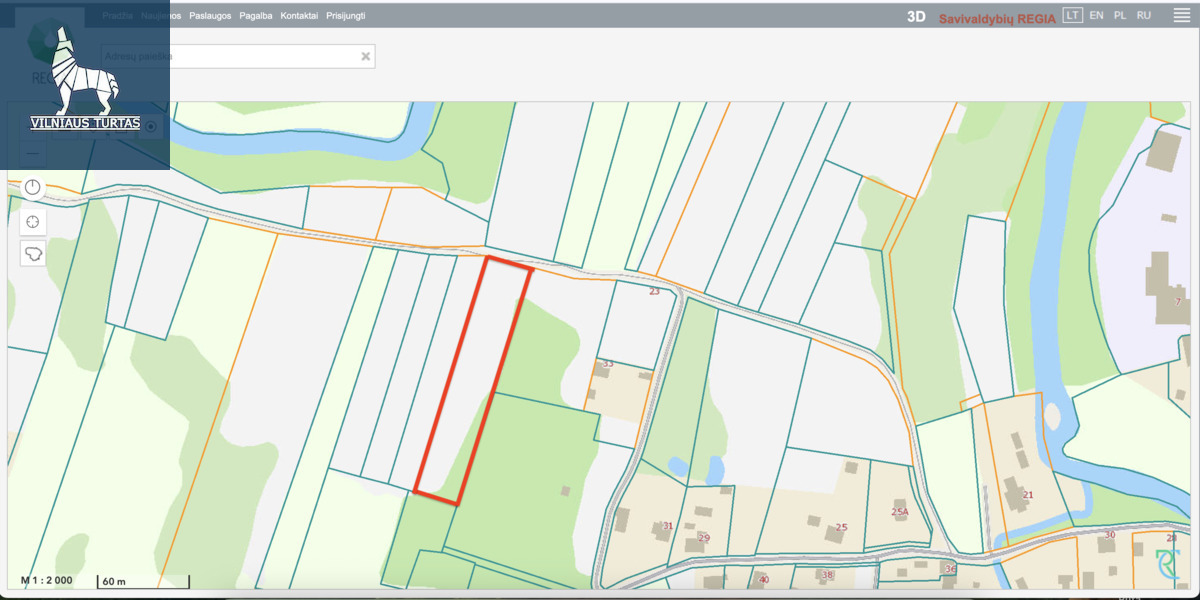
Task: Open the Pradžia menu item
Action: point(118,16)
